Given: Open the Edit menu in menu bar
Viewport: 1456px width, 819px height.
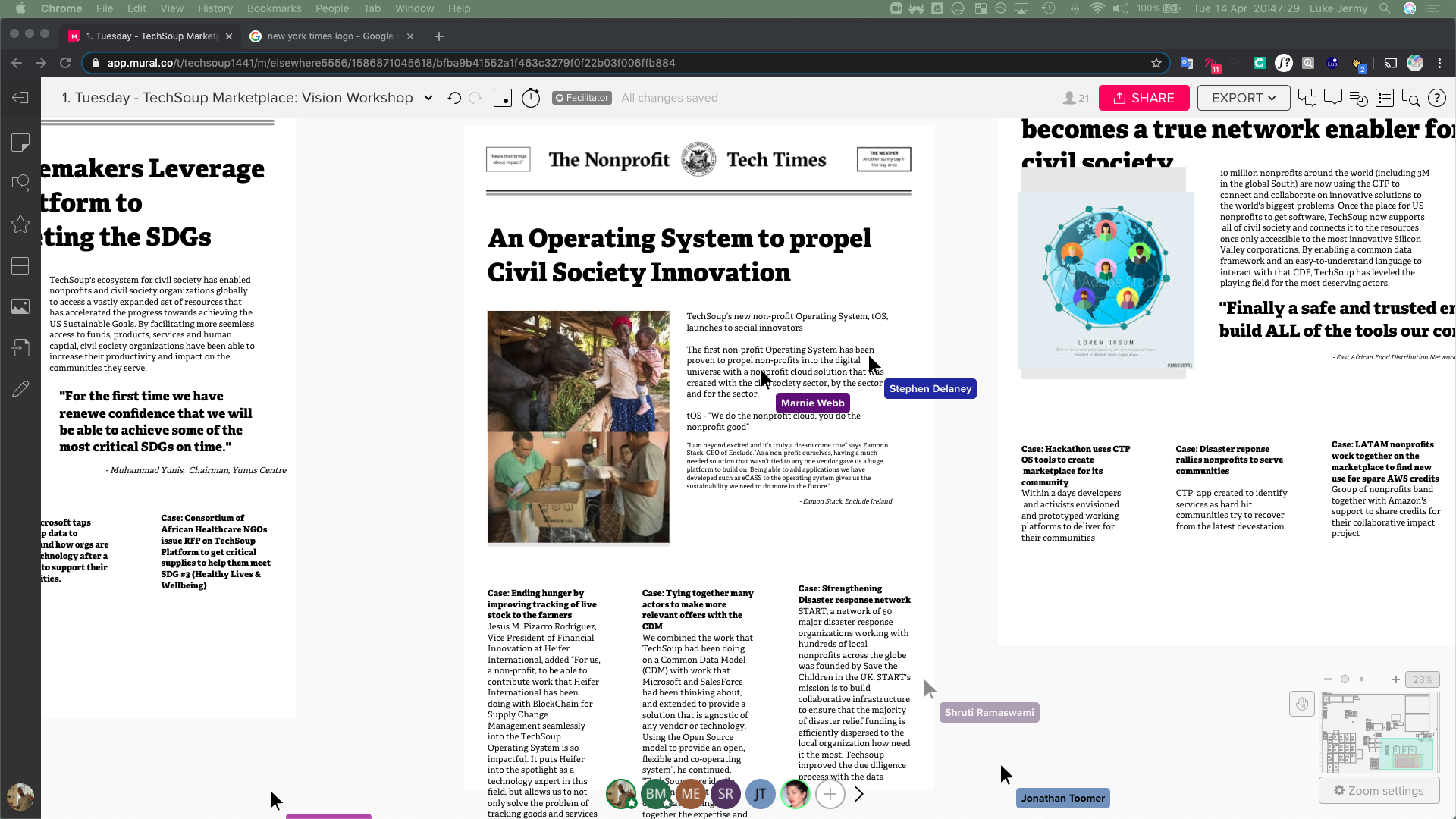Looking at the screenshot, I should pos(136,8).
